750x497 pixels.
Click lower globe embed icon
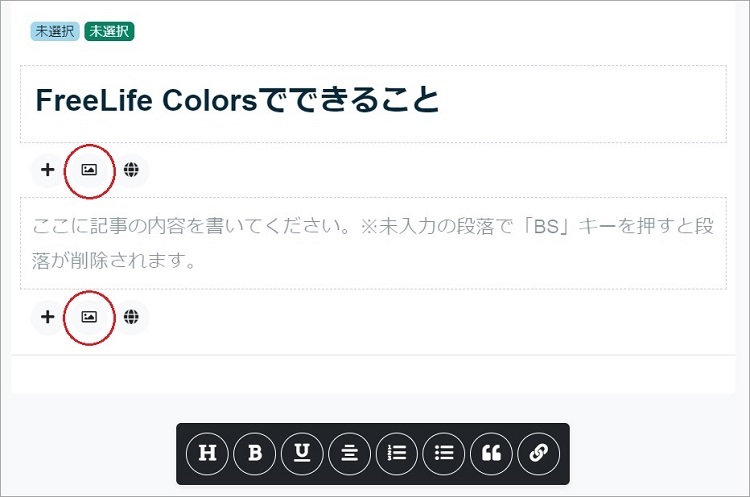(x=131, y=317)
